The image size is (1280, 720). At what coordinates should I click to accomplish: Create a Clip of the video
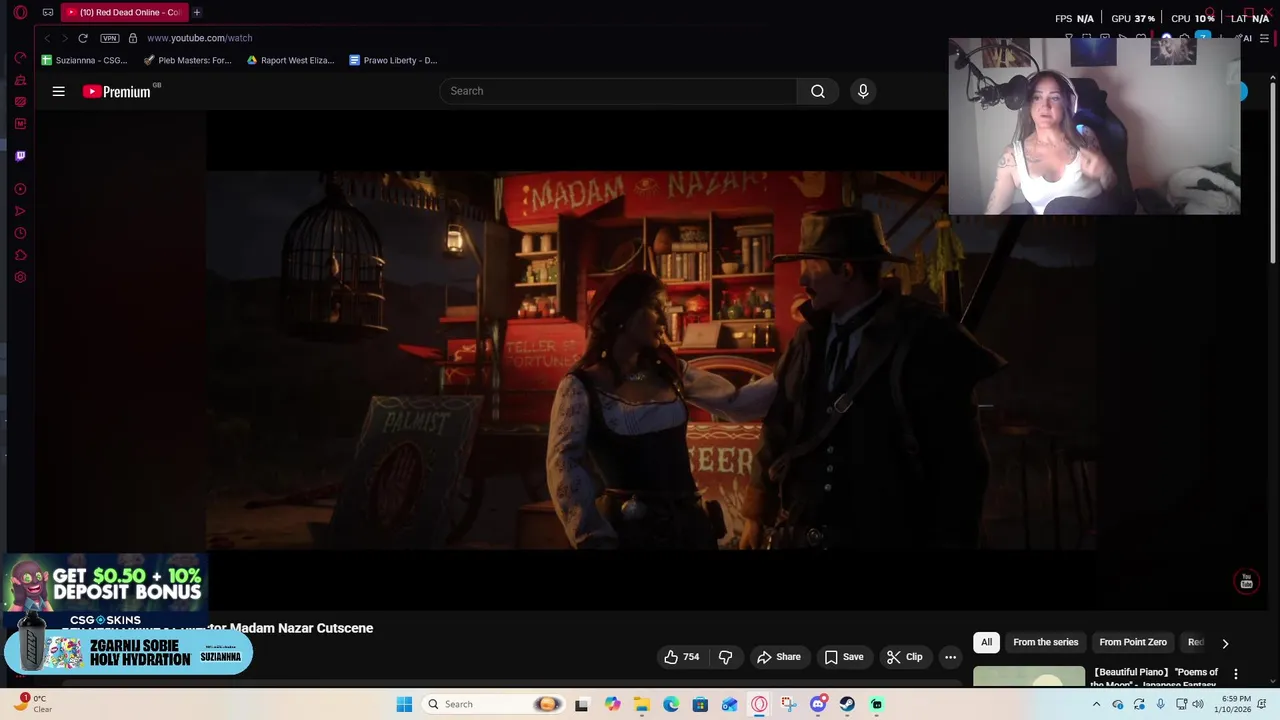click(x=905, y=657)
